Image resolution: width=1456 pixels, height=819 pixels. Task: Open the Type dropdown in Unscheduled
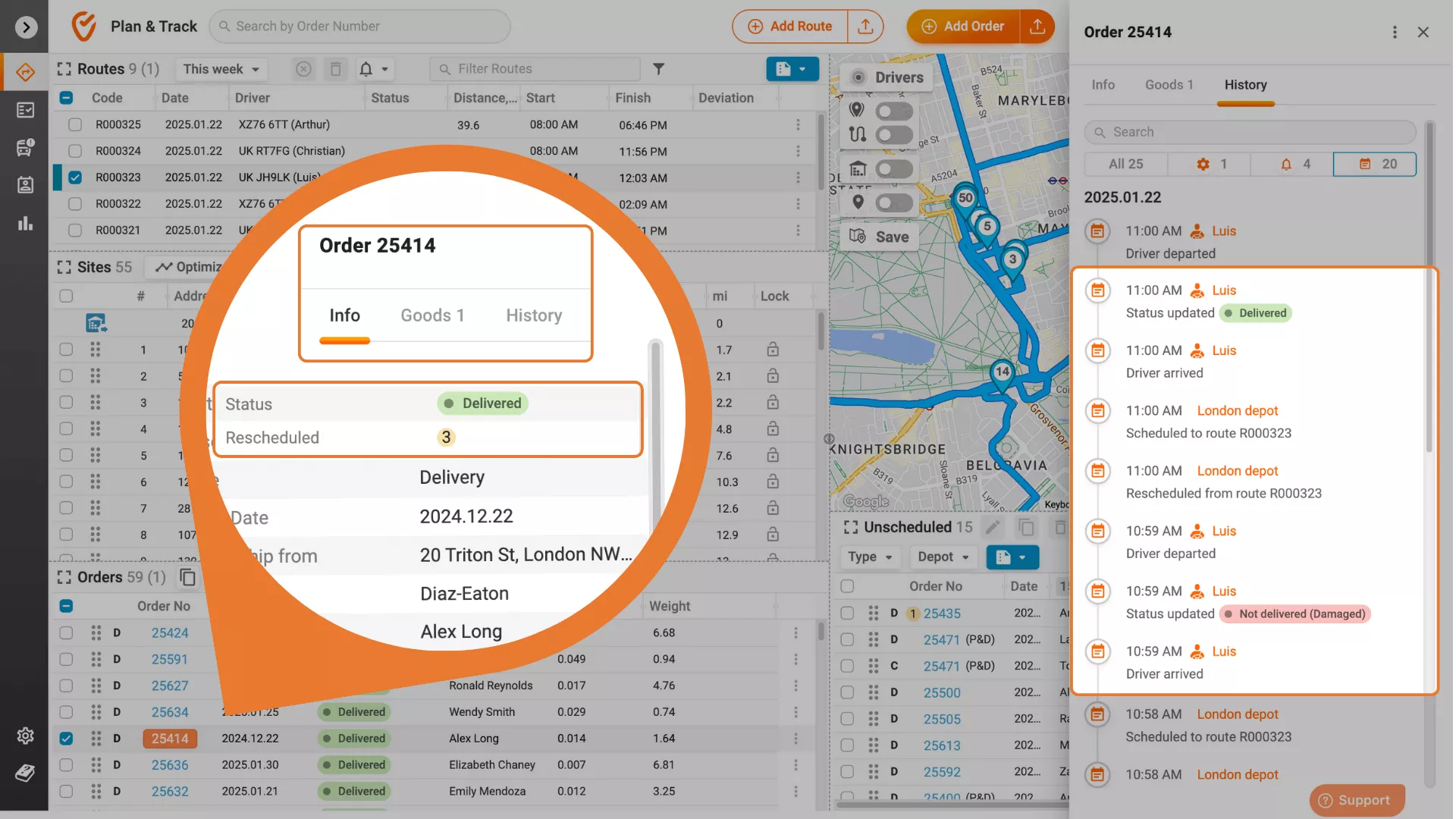click(x=869, y=557)
